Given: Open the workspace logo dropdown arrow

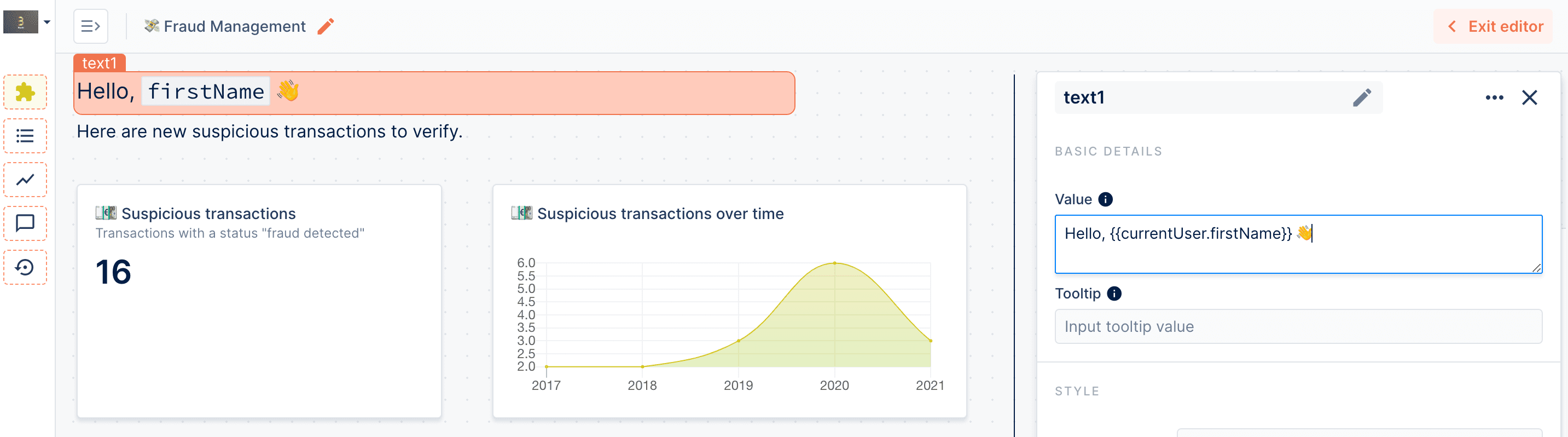Looking at the screenshot, I should 47,22.
